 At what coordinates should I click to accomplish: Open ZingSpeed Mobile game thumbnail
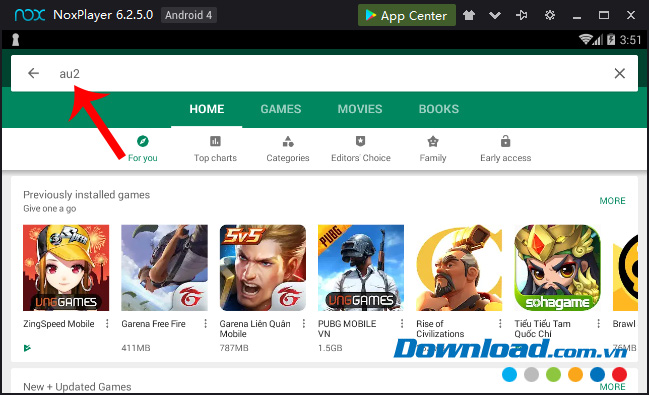66,267
